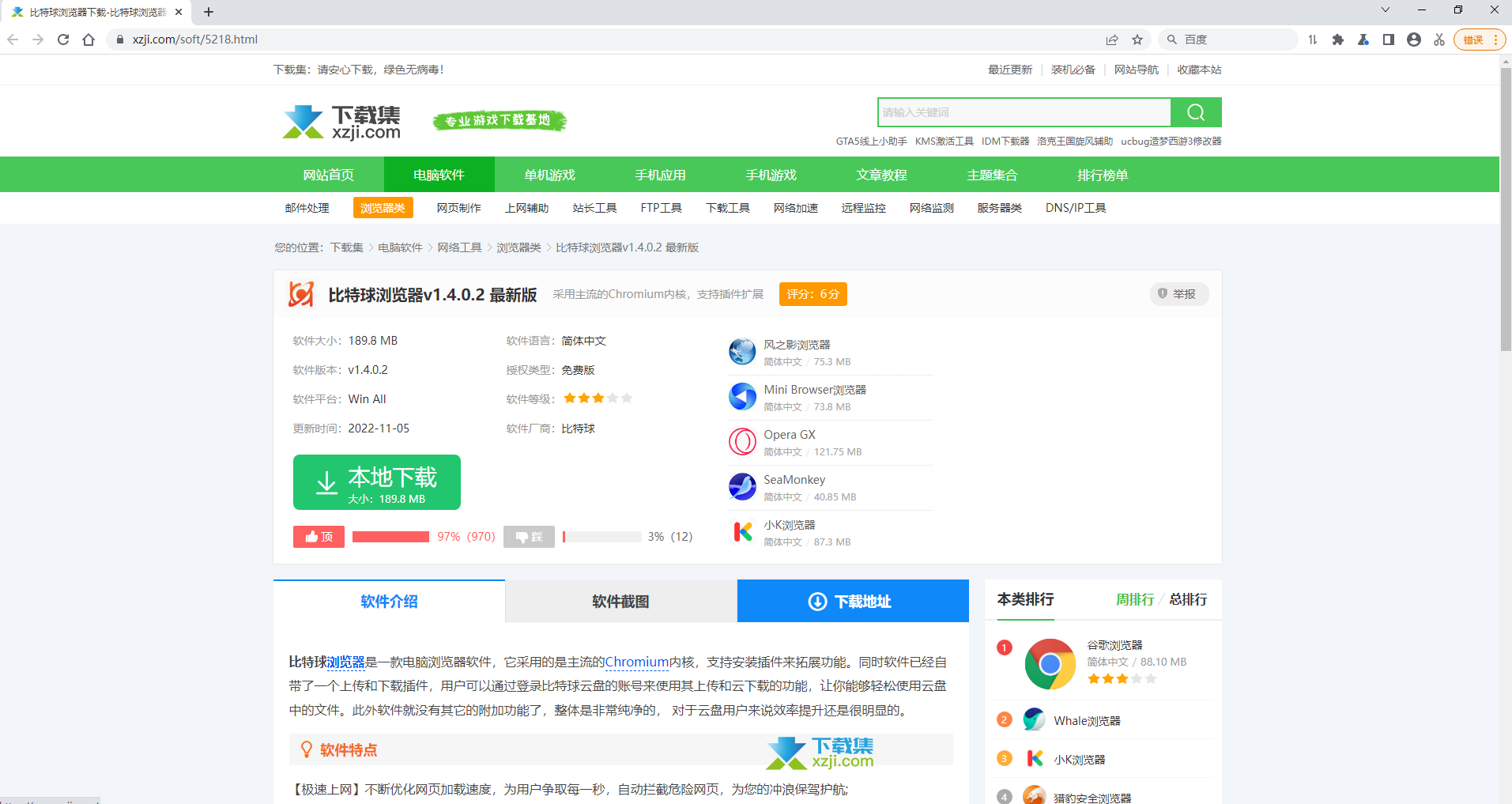
Task: Open the 文章教程 nav item
Action: pos(882,175)
